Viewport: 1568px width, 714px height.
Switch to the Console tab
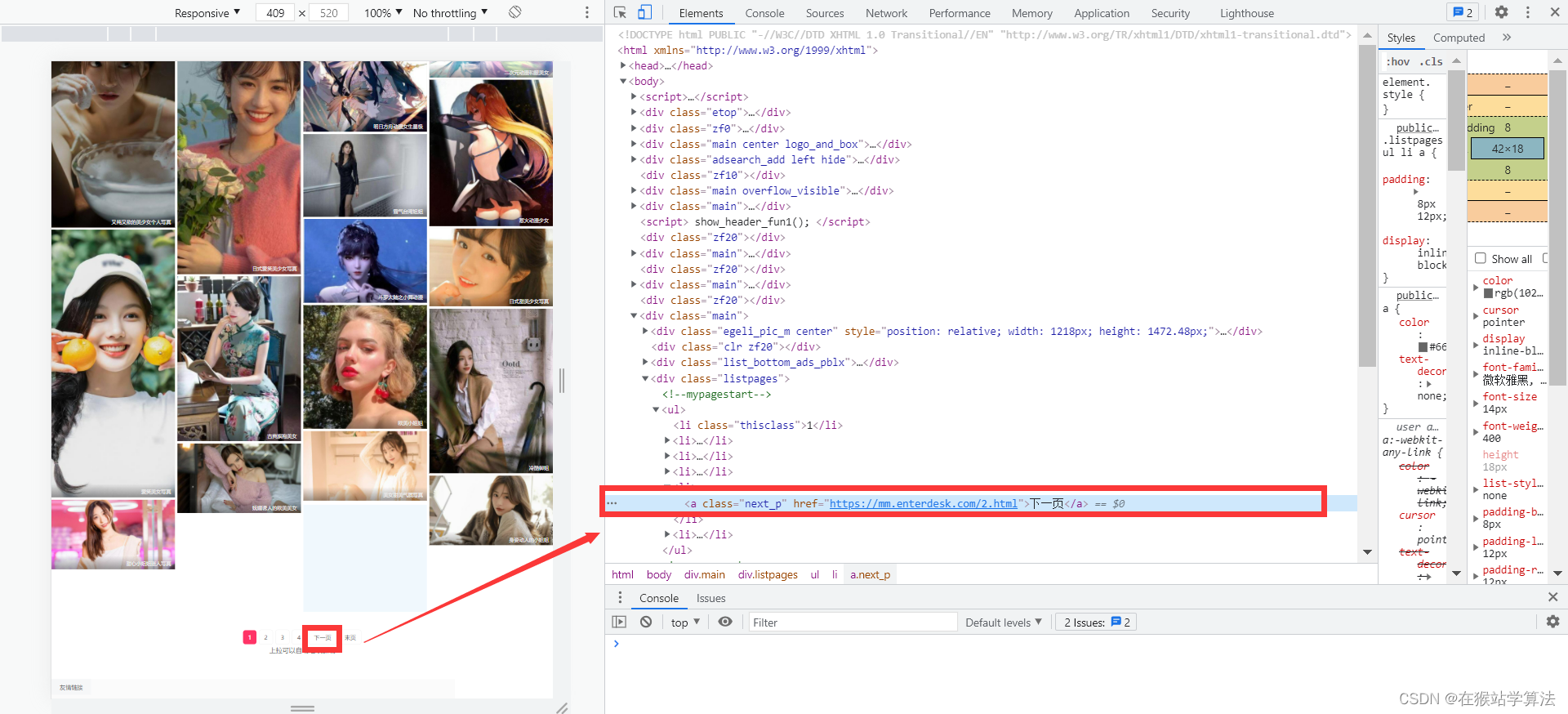[x=764, y=13]
